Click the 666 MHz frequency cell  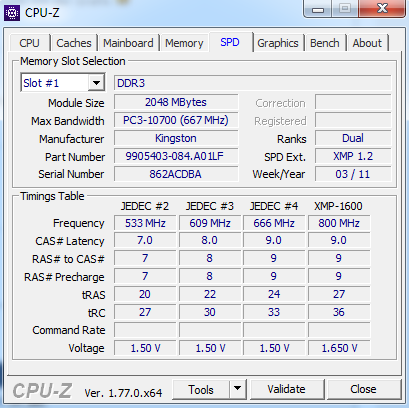click(274, 223)
